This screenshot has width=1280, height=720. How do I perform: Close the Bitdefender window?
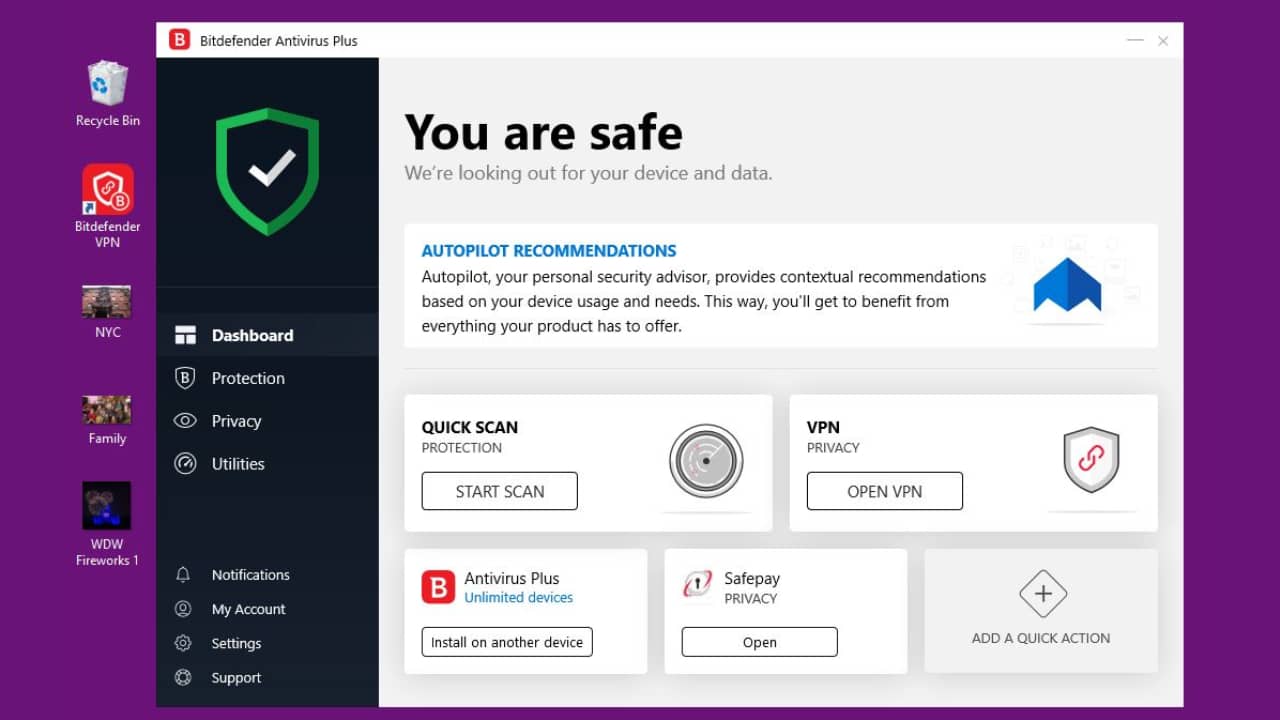(1163, 40)
